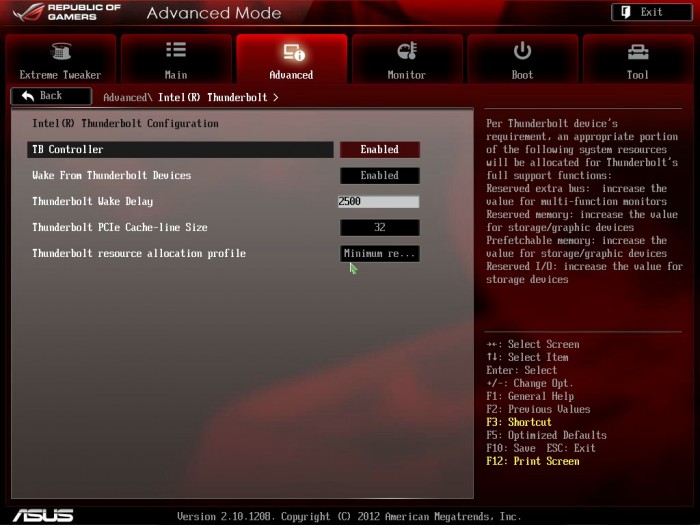Open the resource allocation profile dropdown

click(x=379, y=254)
